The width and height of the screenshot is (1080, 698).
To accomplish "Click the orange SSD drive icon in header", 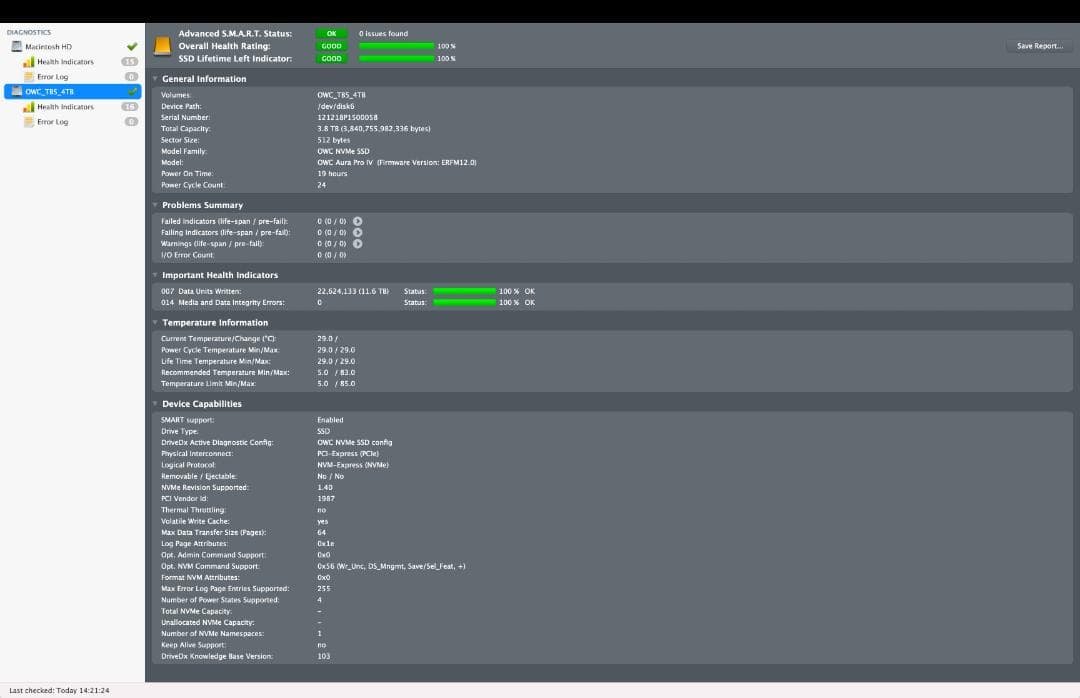I will 162,46.
